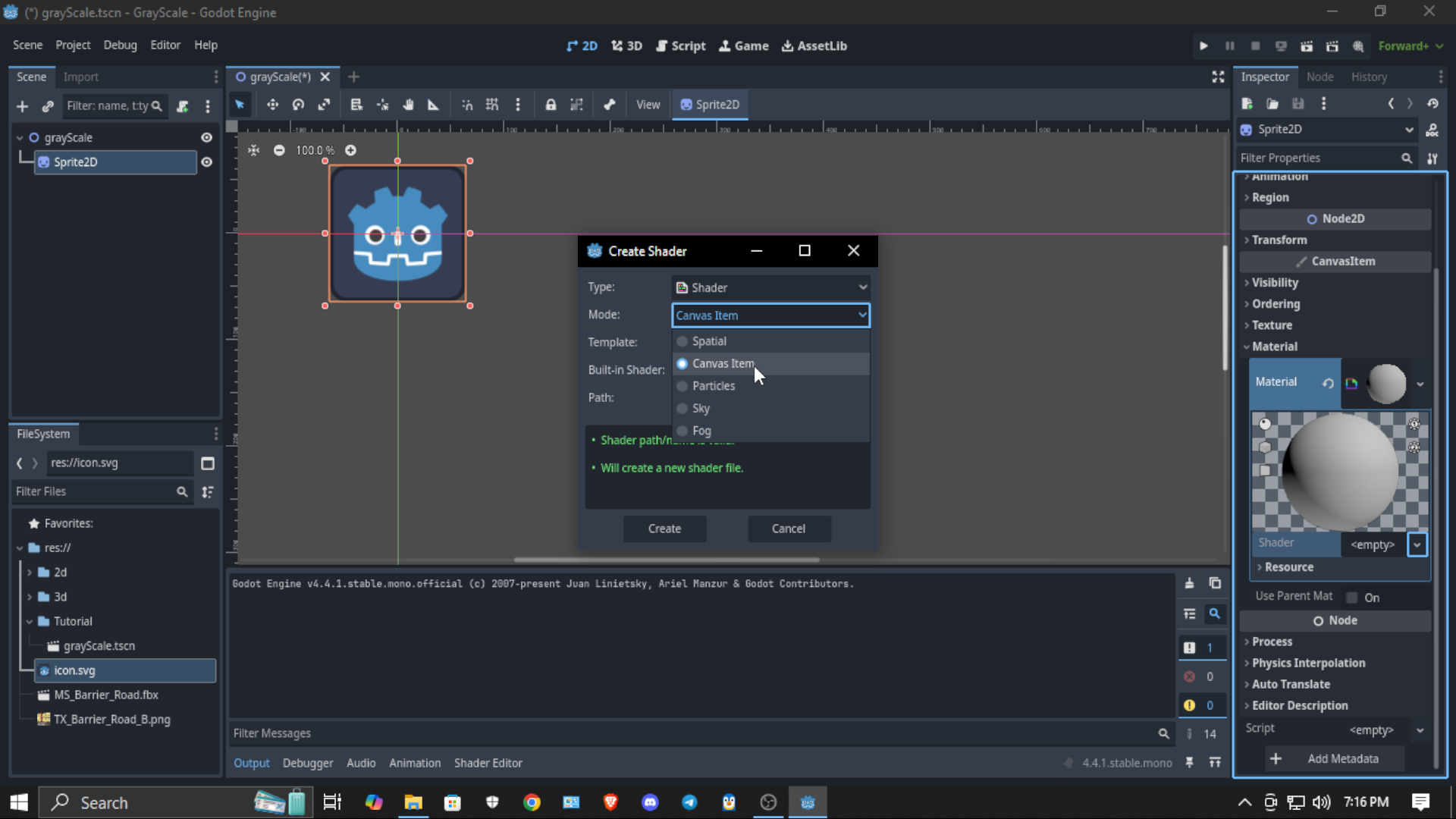Viewport: 1456px width, 819px height.
Task: Lock the selected node with padlock icon
Action: (x=551, y=105)
